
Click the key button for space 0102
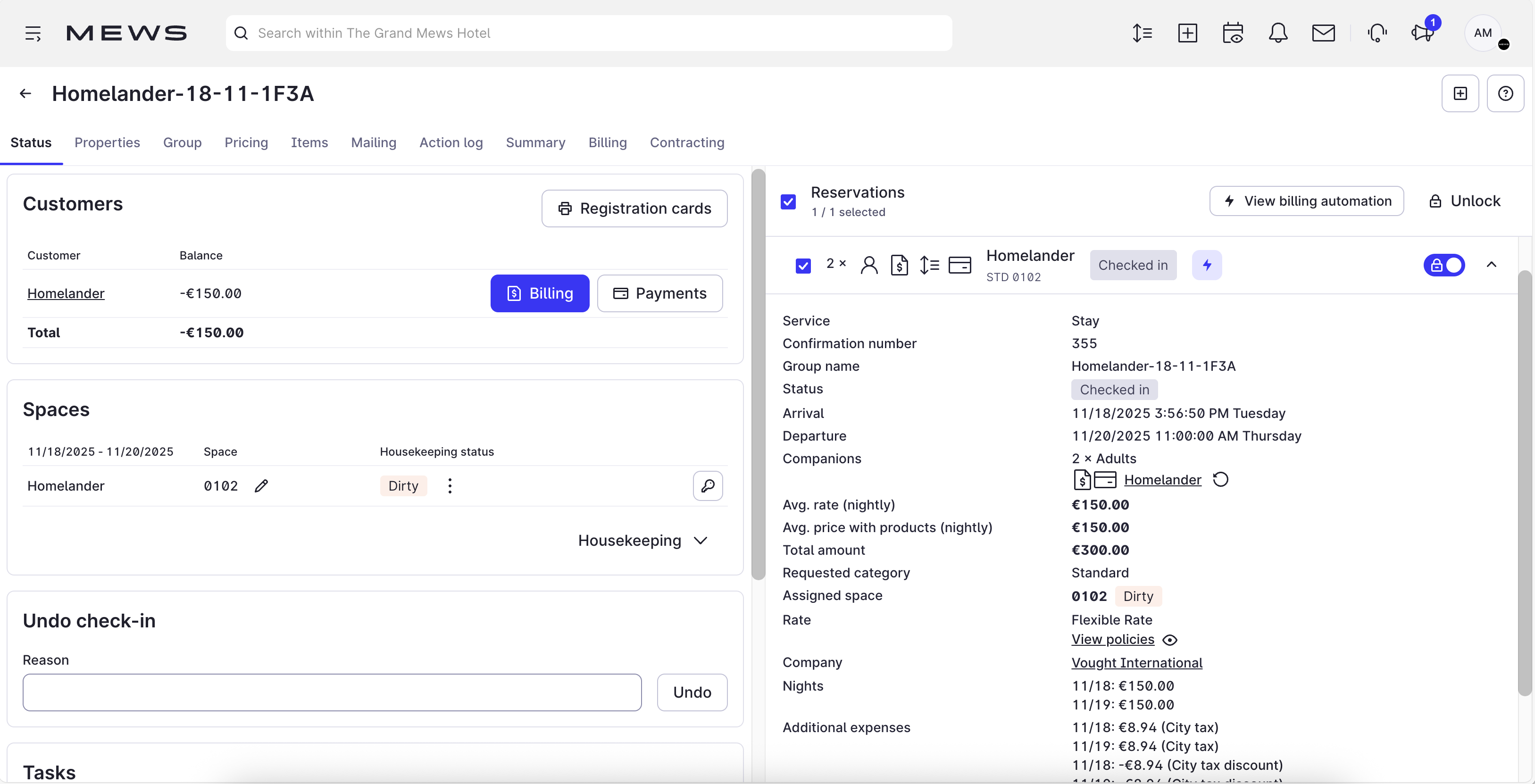tap(708, 486)
